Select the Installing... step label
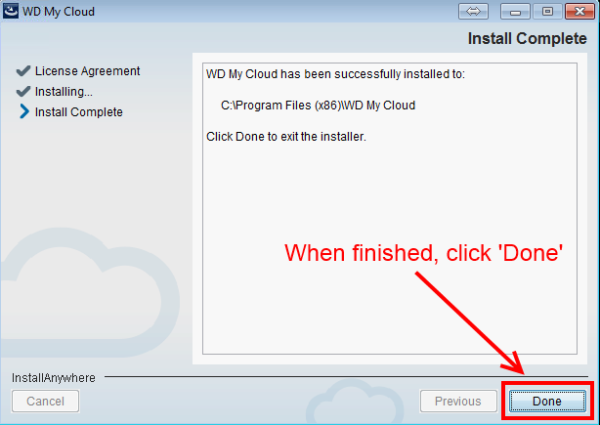This screenshot has width=600, height=425. [64, 92]
